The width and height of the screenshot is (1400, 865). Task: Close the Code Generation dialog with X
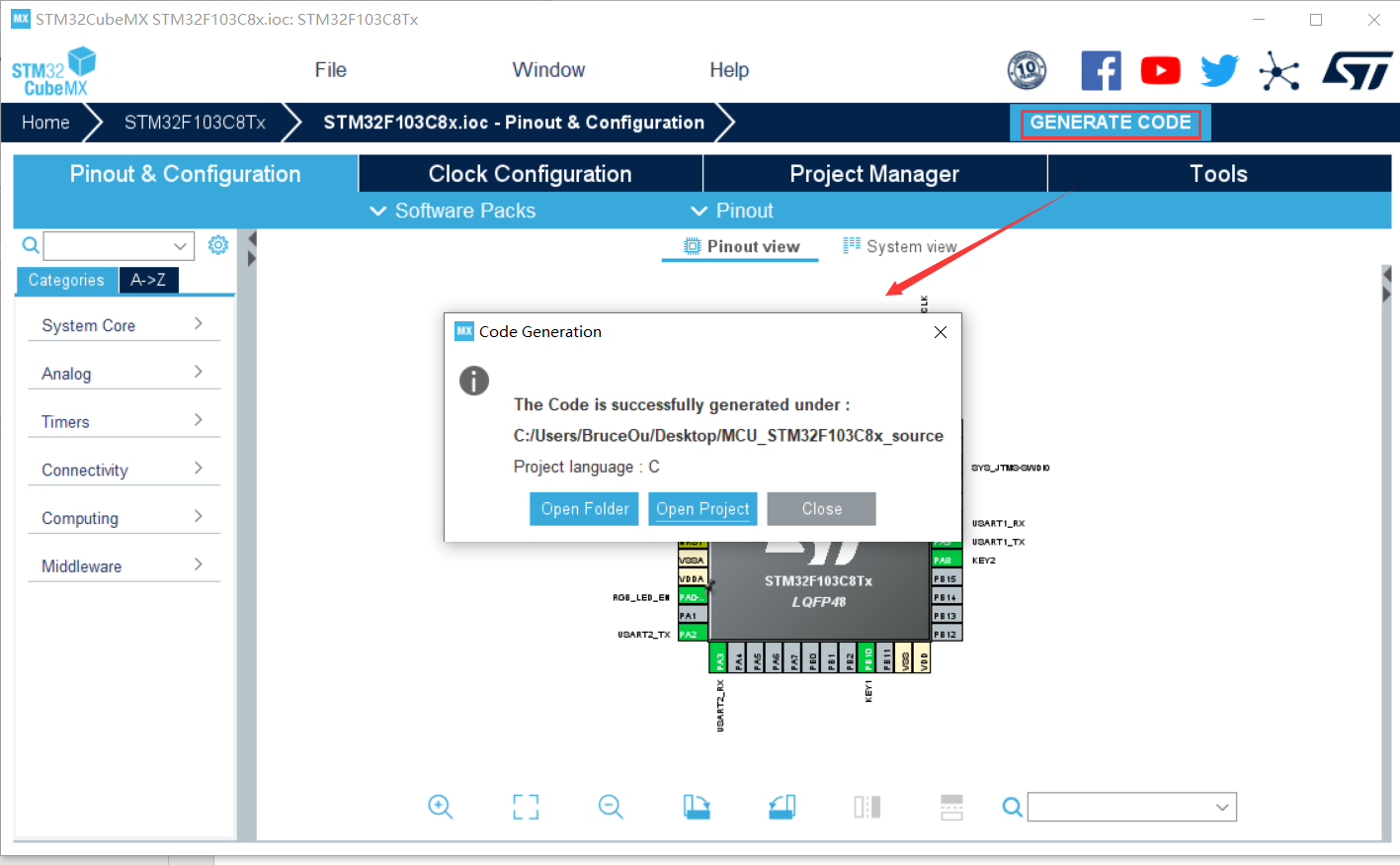[941, 332]
